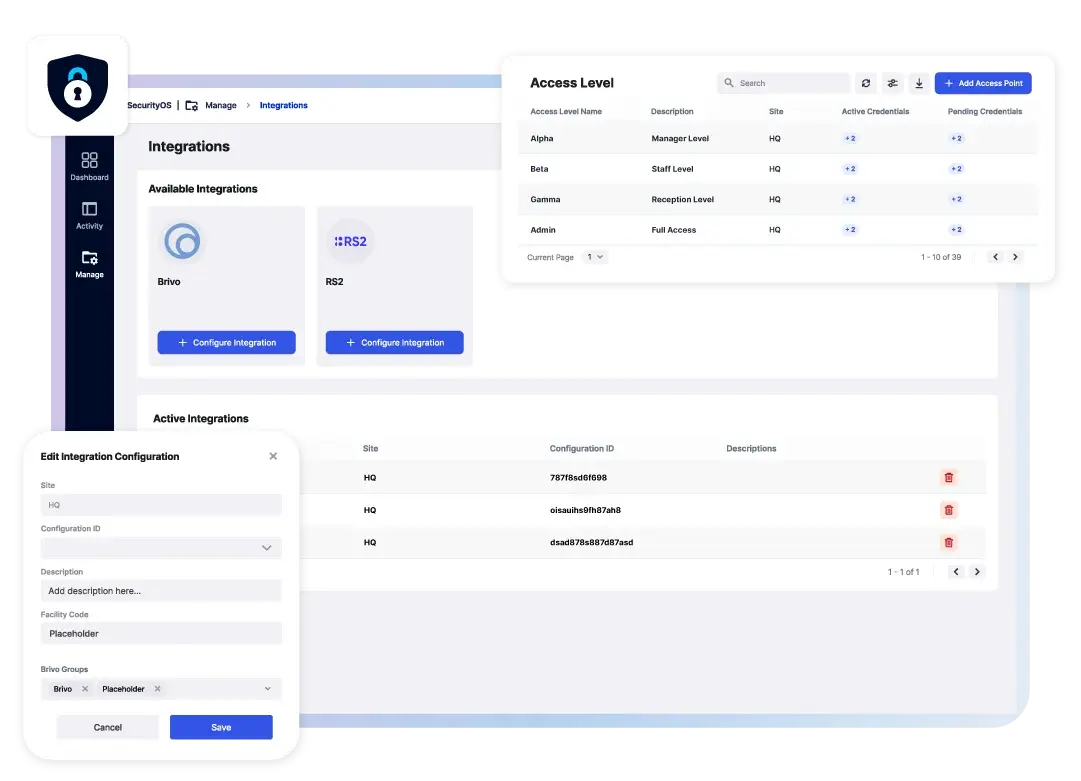Image resolution: width=1081 pixels, height=781 pixels.
Task: Click Configure Integration under RS2
Action: [x=394, y=343]
